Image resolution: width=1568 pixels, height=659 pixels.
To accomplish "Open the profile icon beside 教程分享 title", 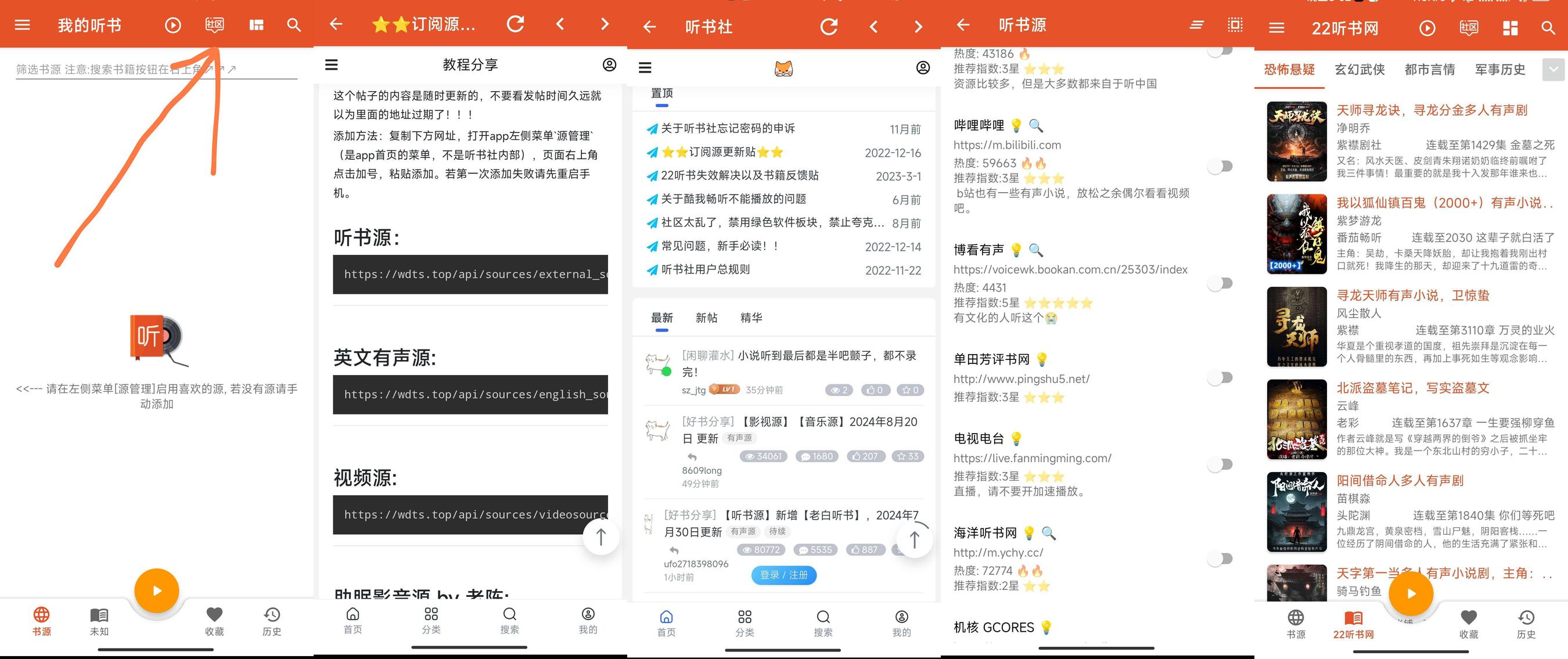I will click(x=609, y=64).
